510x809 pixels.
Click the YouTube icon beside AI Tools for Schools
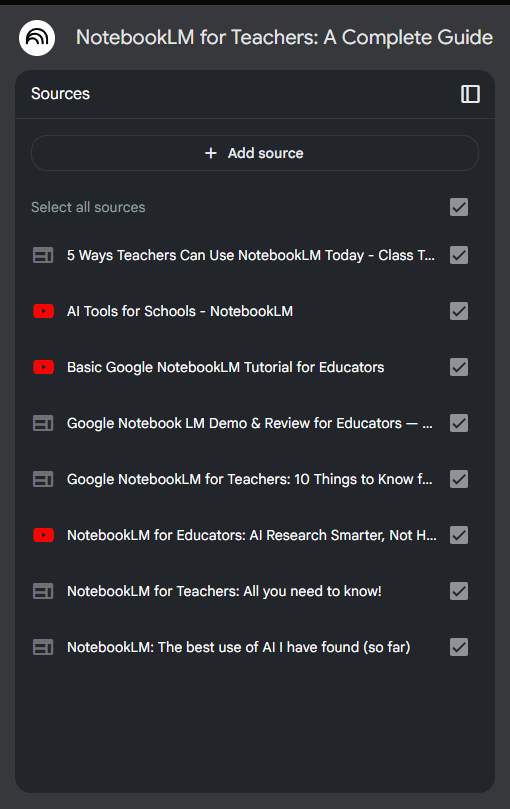click(x=43, y=311)
